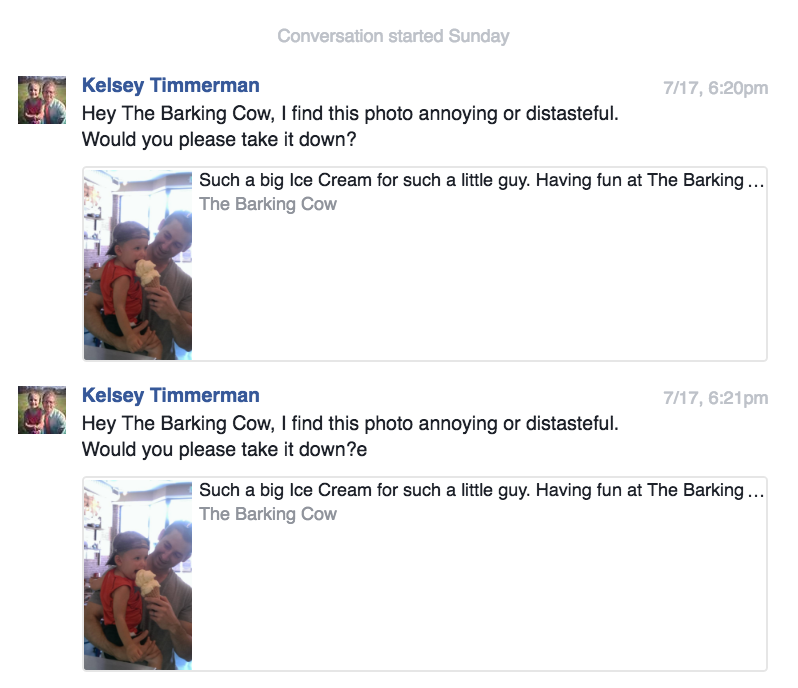Click the 'Conversation started Sunday' header
This screenshot has width=798, height=688.
click(x=393, y=36)
